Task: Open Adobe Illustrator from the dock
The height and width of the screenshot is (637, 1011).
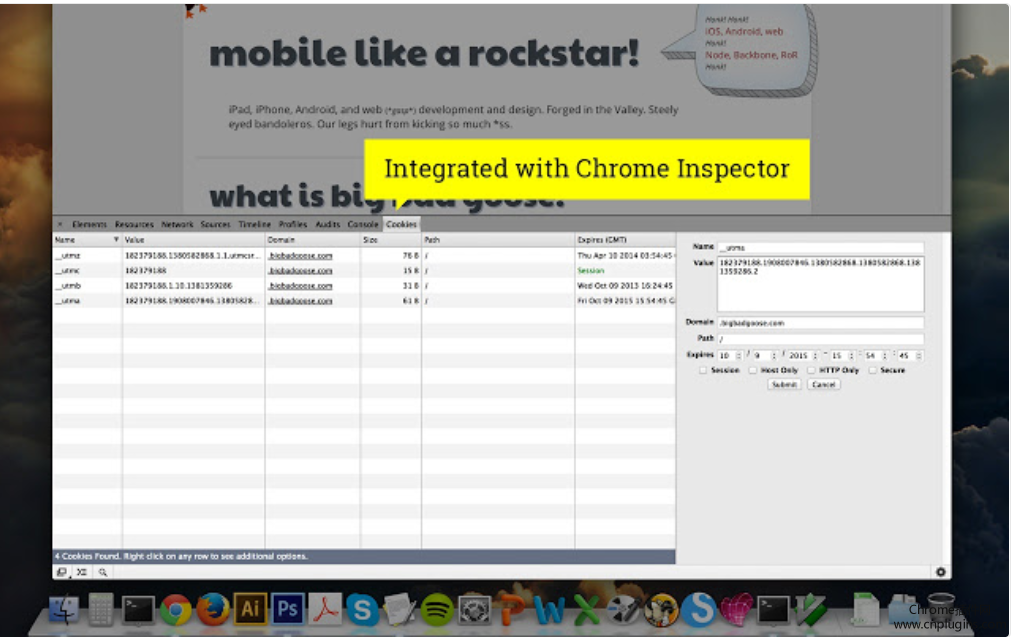Action: (x=250, y=609)
